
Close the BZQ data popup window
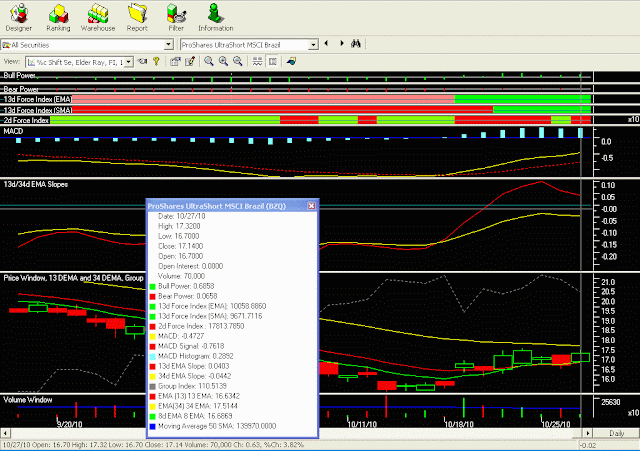tap(311, 206)
